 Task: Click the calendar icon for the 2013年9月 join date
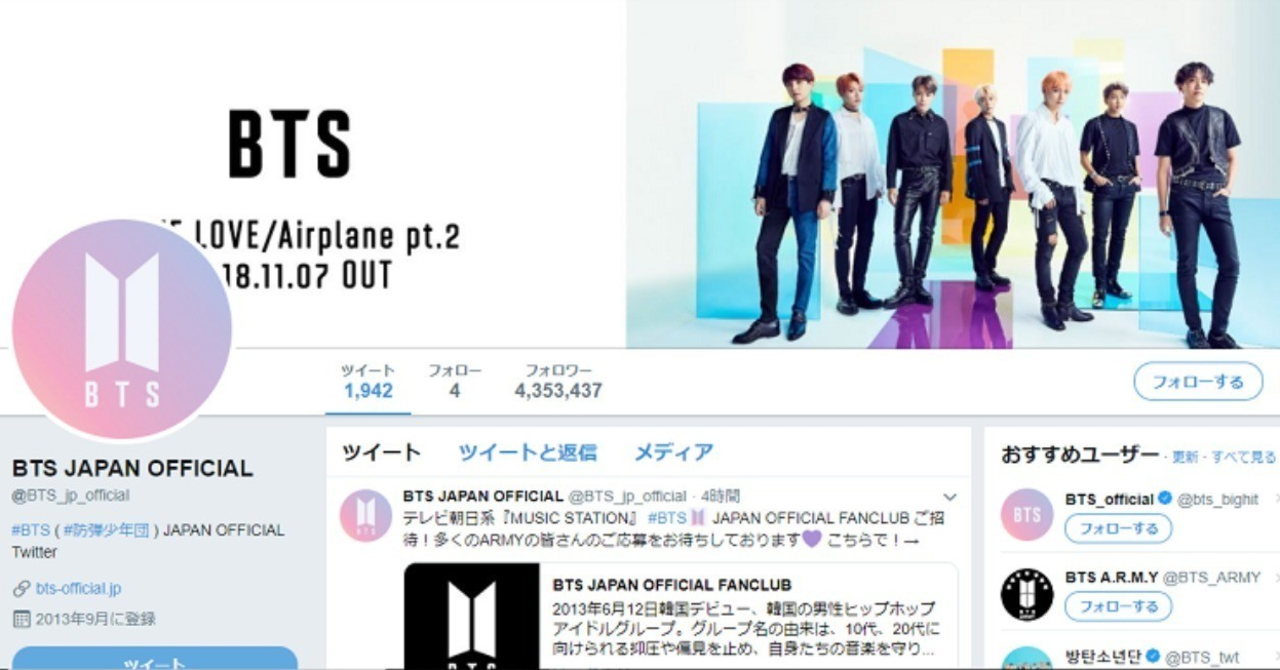[x=21, y=619]
